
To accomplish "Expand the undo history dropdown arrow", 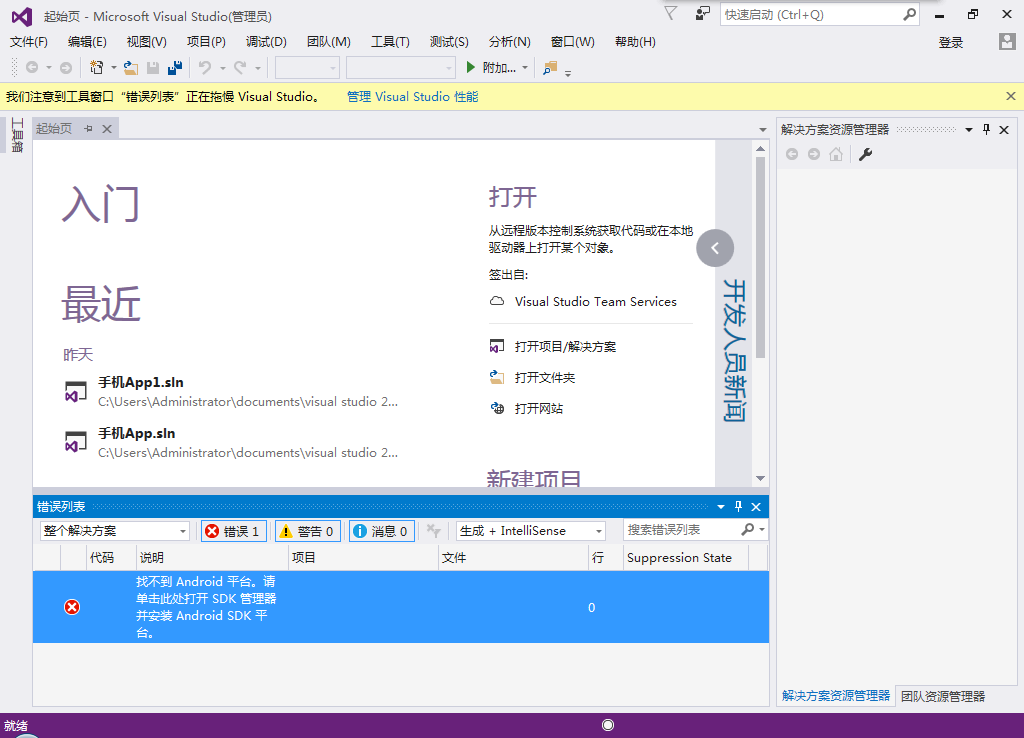I will click(222, 68).
